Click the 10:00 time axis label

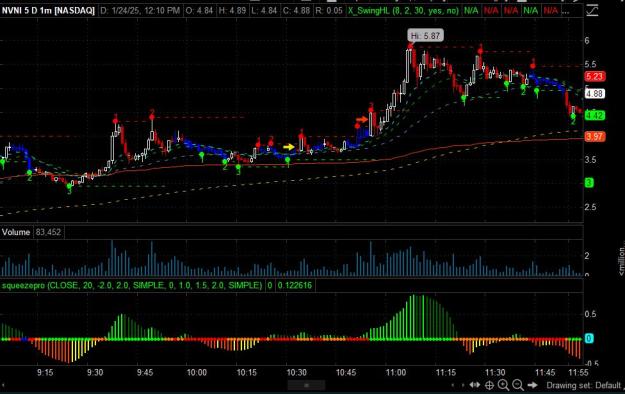coord(197,372)
